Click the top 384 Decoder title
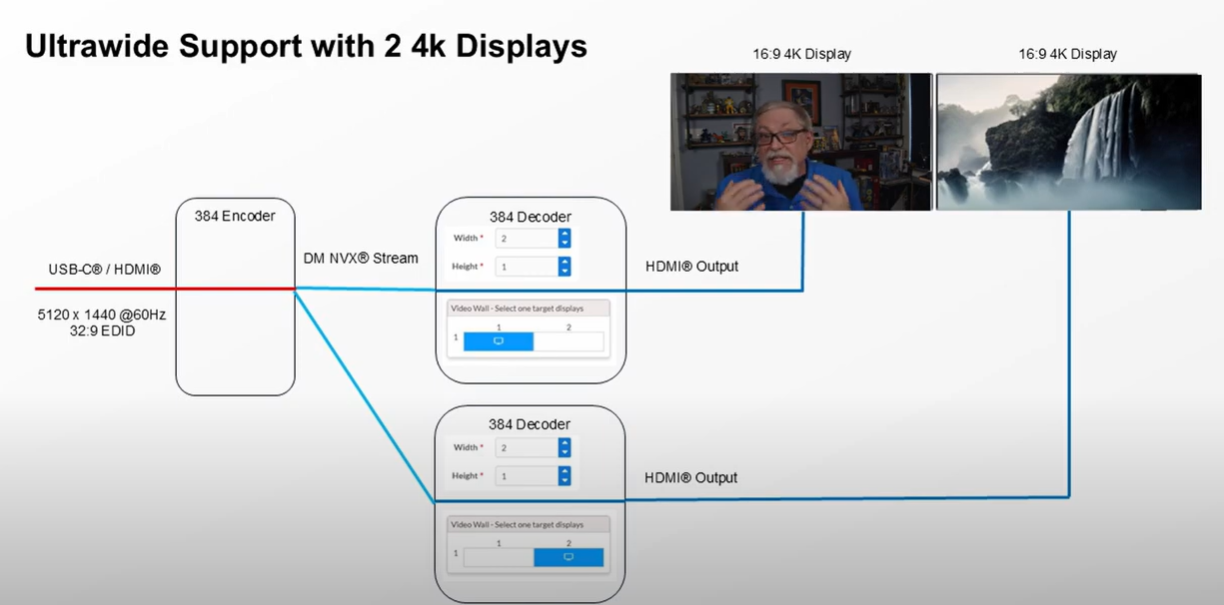 click(x=530, y=216)
